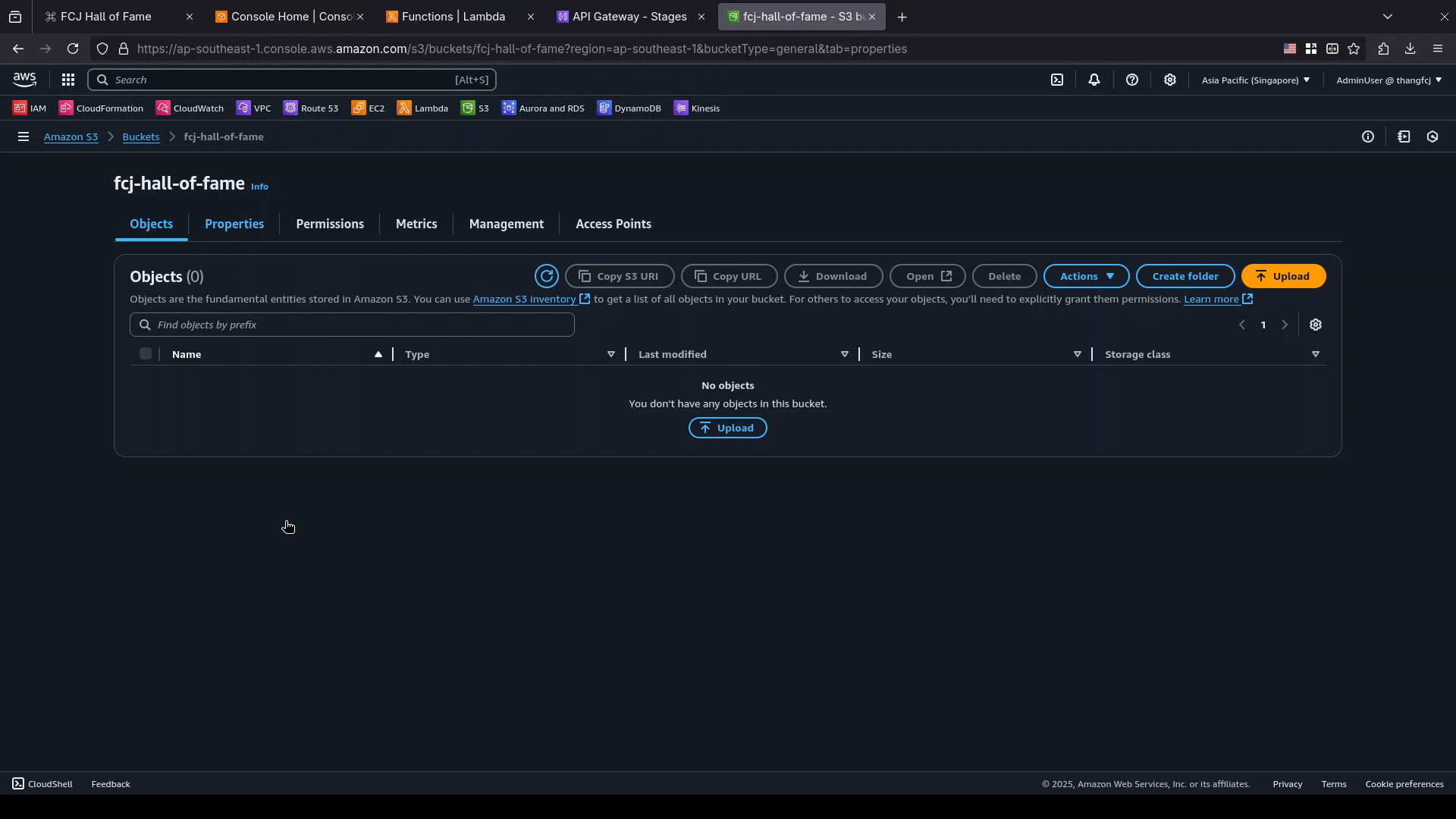Image resolution: width=1456 pixels, height=819 pixels.
Task: Open Aurora and RDS shortcut
Action: (x=543, y=108)
